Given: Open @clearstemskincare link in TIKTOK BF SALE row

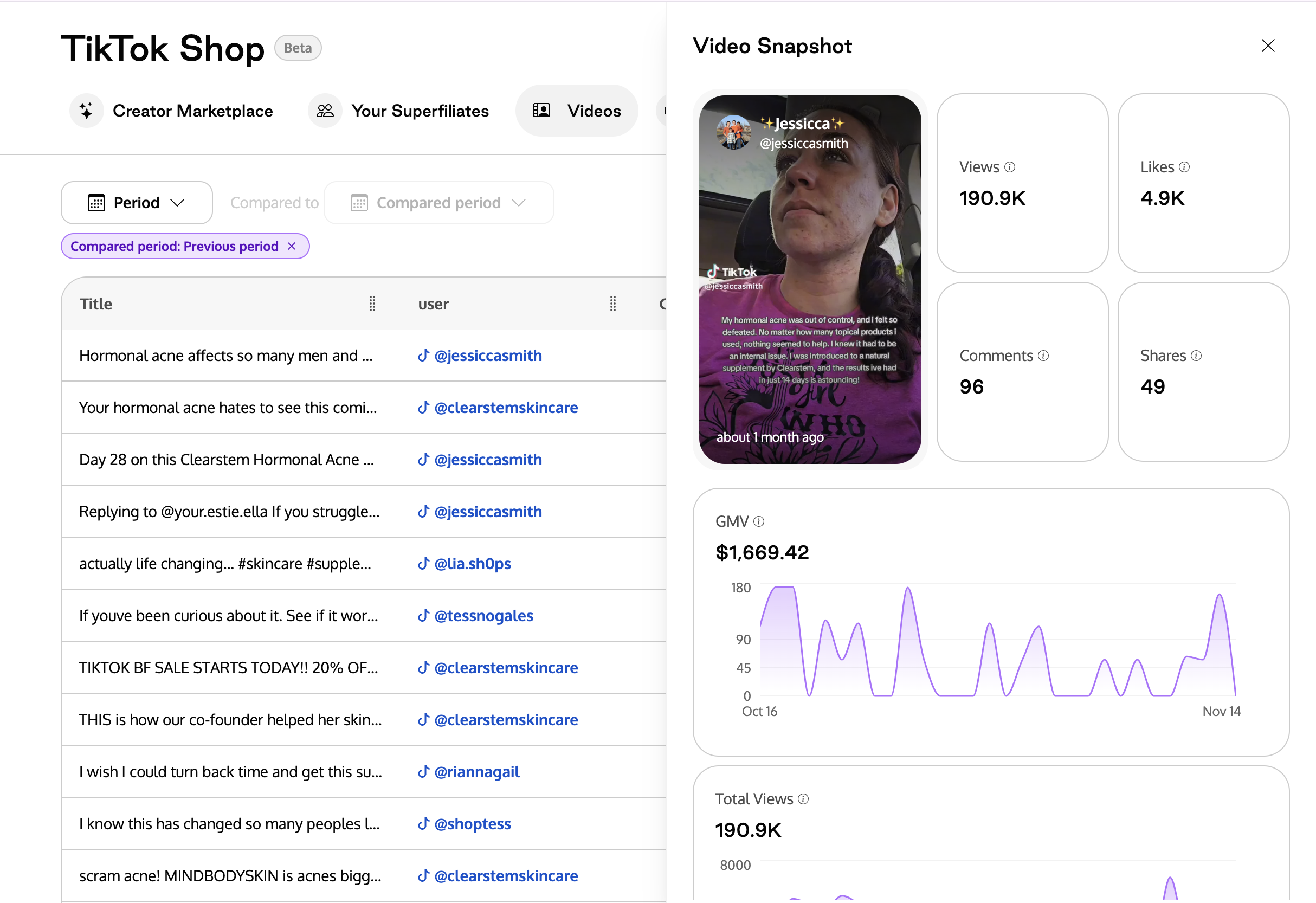Looking at the screenshot, I should (506, 668).
